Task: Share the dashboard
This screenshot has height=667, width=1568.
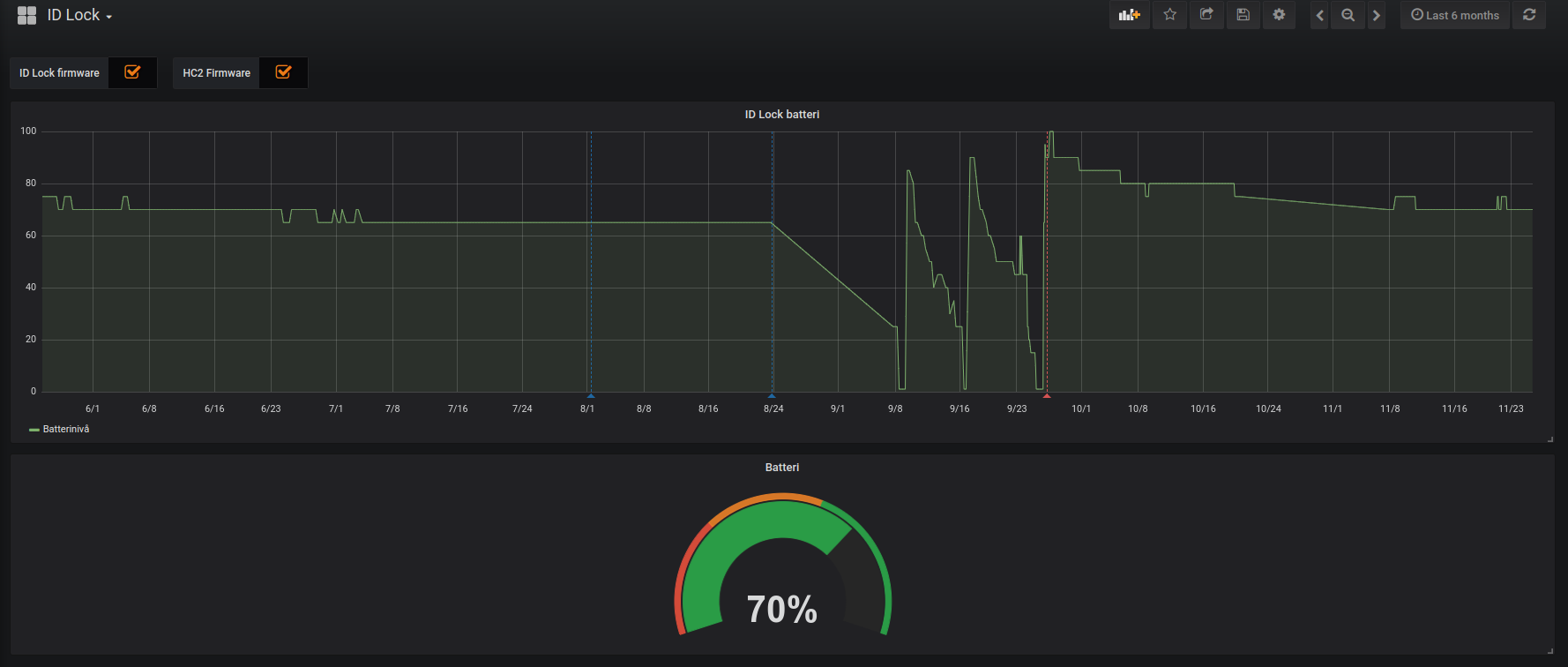Action: (x=1206, y=15)
